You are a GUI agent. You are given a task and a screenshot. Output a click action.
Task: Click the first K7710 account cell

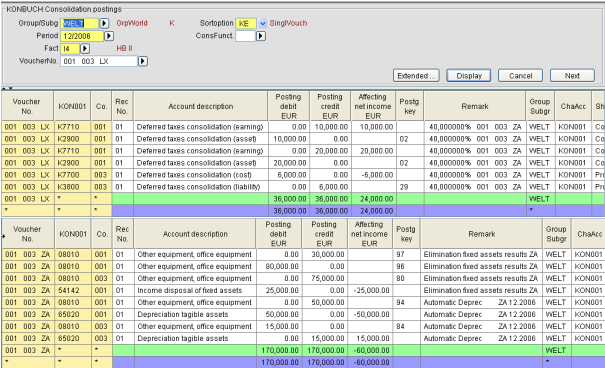pyautogui.click(x=72, y=127)
